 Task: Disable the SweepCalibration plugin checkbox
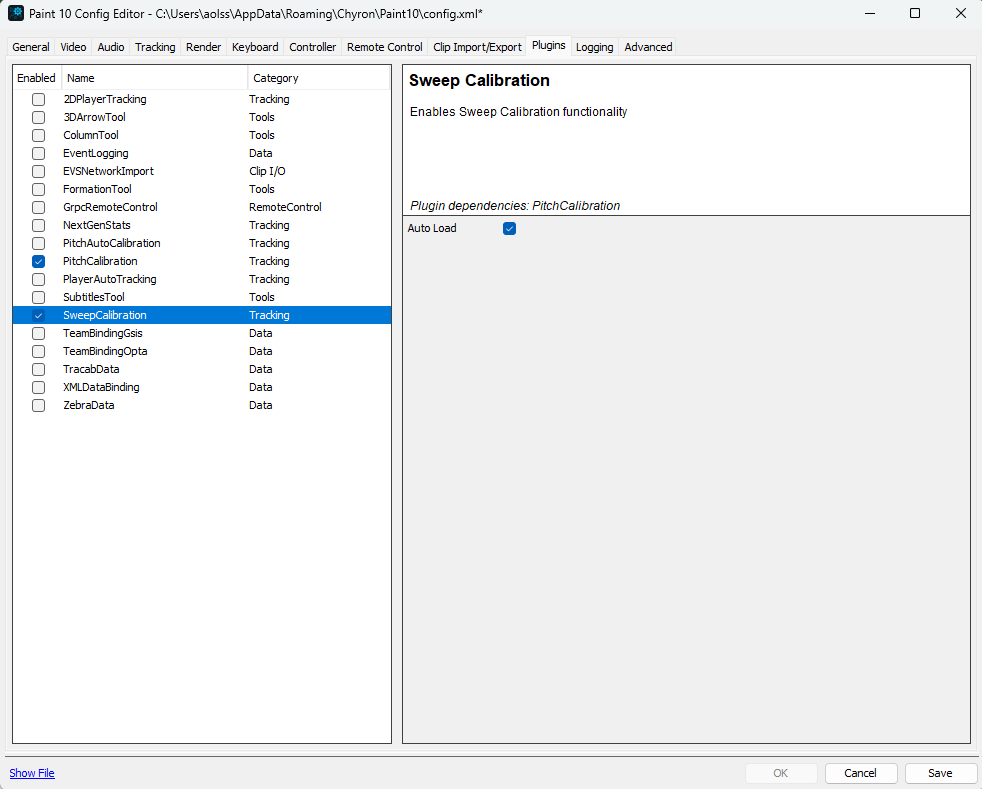(38, 315)
